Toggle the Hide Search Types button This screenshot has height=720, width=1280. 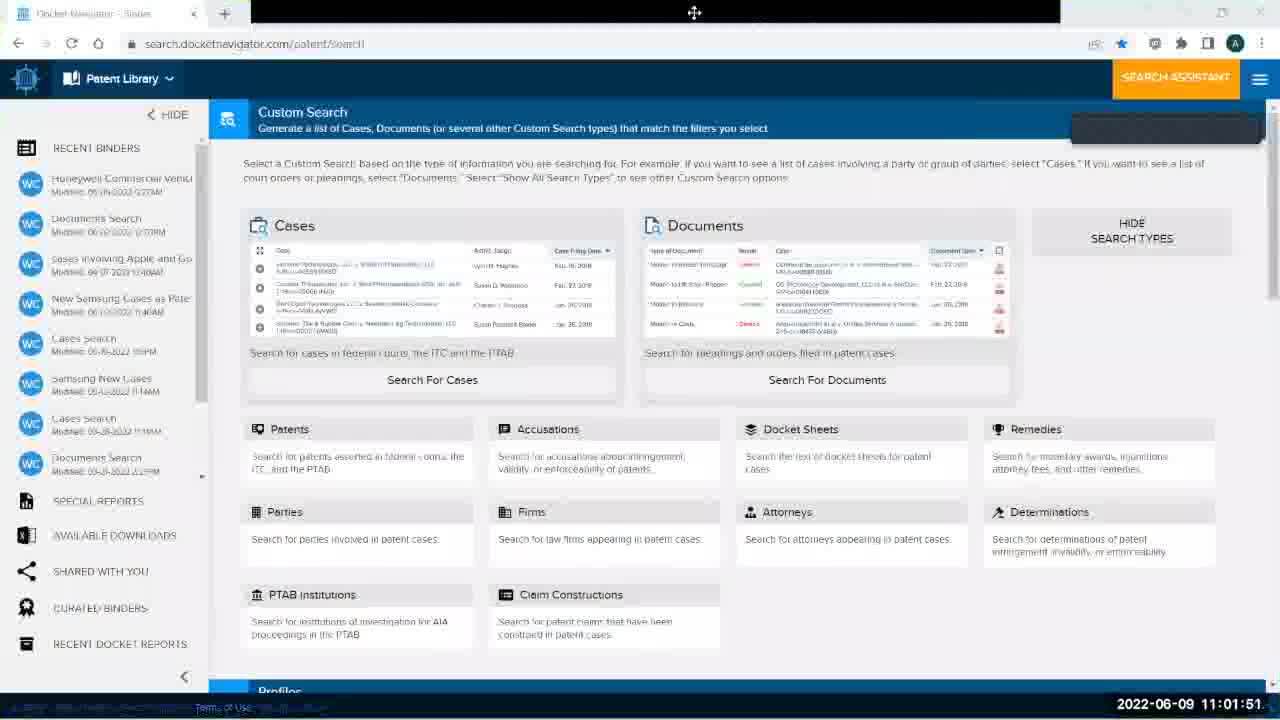pyautogui.click(x=1132, y=231)
